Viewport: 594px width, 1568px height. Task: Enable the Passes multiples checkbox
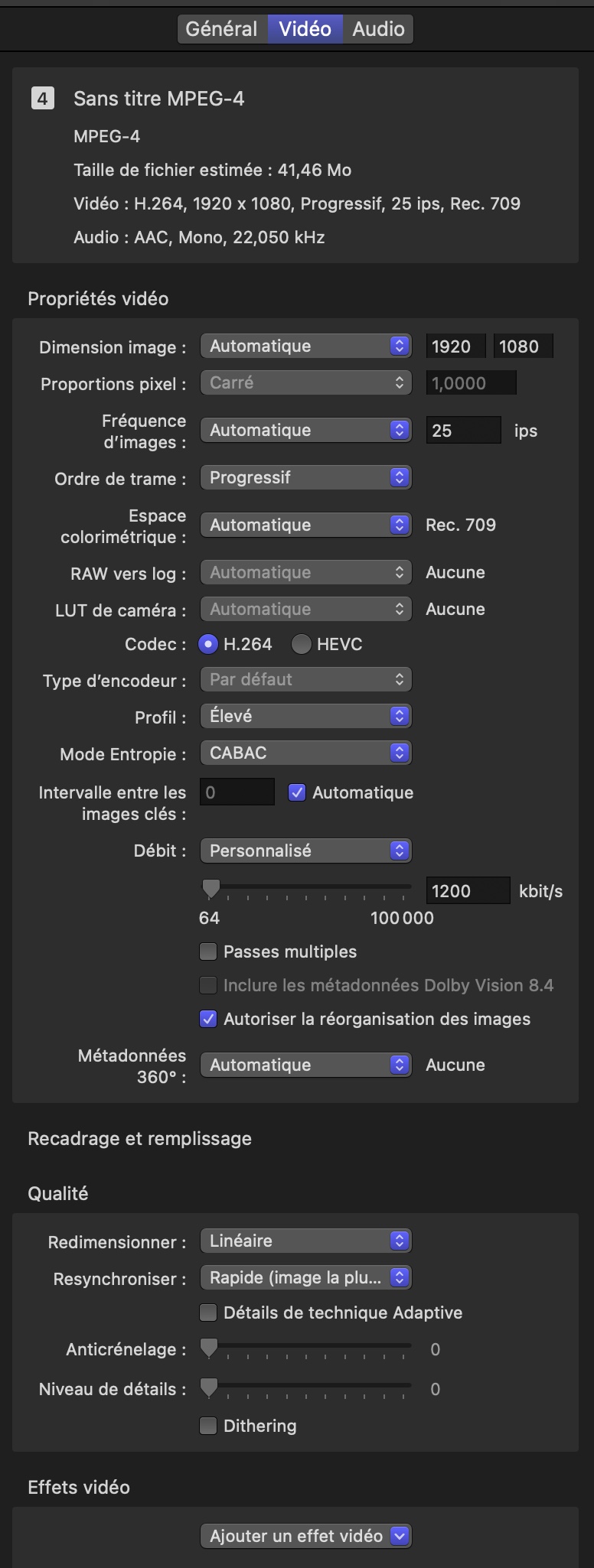point(208,952)
